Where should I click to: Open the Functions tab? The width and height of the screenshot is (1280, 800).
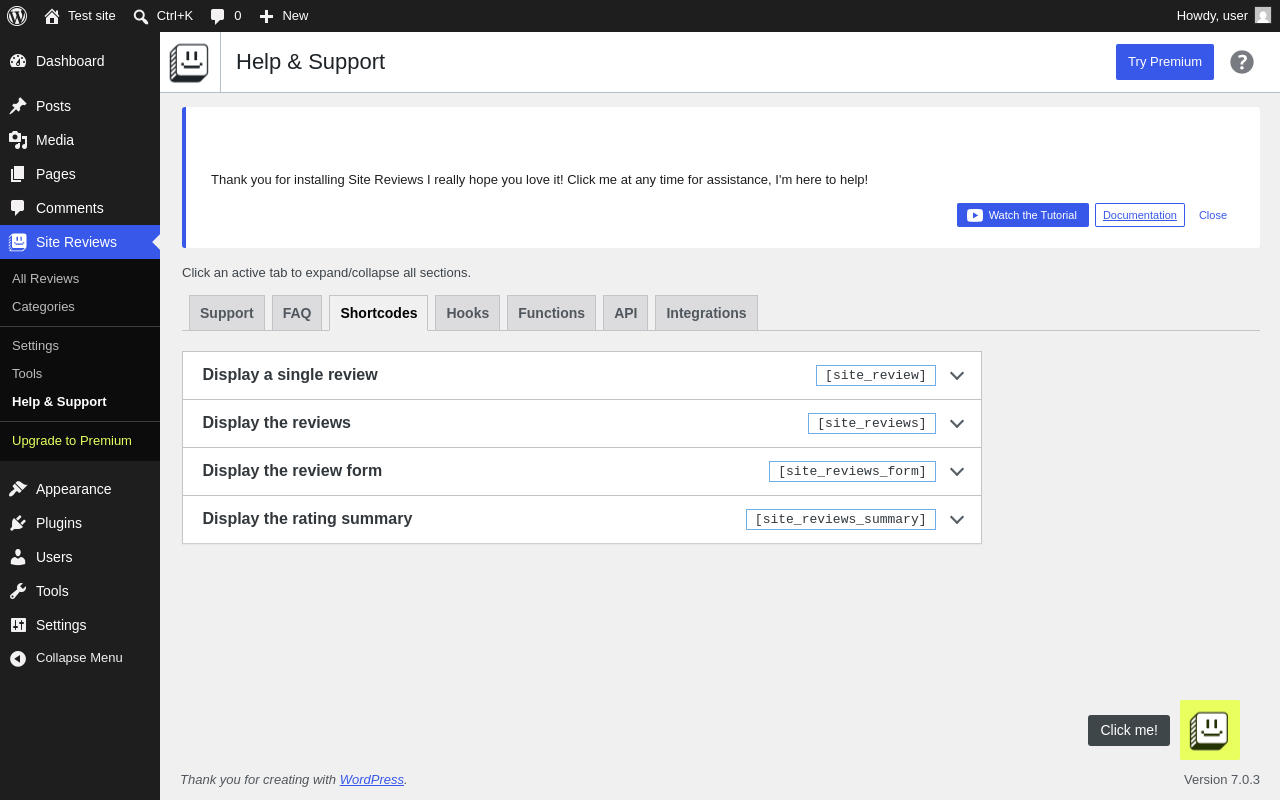point(551,313)
